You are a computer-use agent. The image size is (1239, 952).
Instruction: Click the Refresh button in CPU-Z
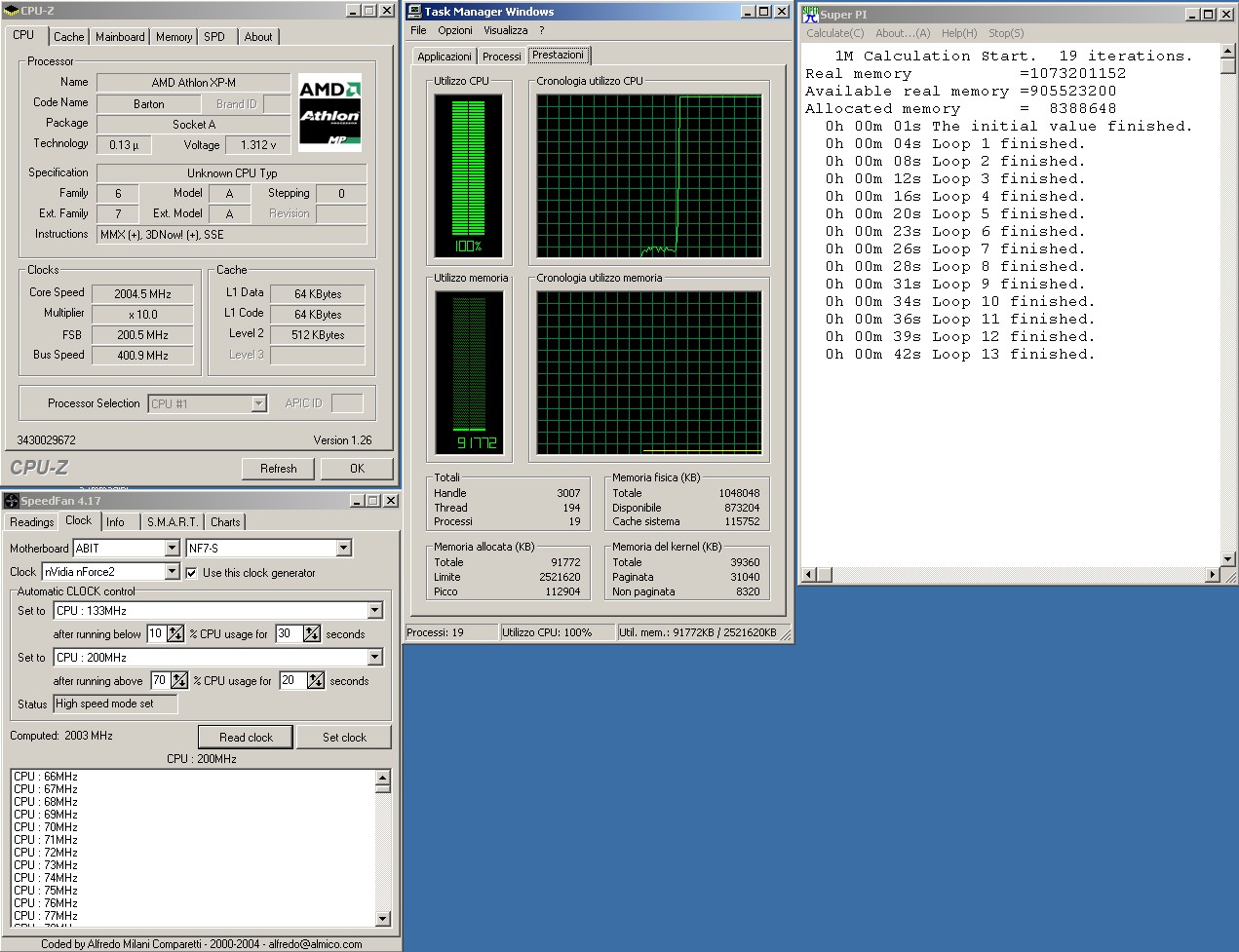(279, 469)
